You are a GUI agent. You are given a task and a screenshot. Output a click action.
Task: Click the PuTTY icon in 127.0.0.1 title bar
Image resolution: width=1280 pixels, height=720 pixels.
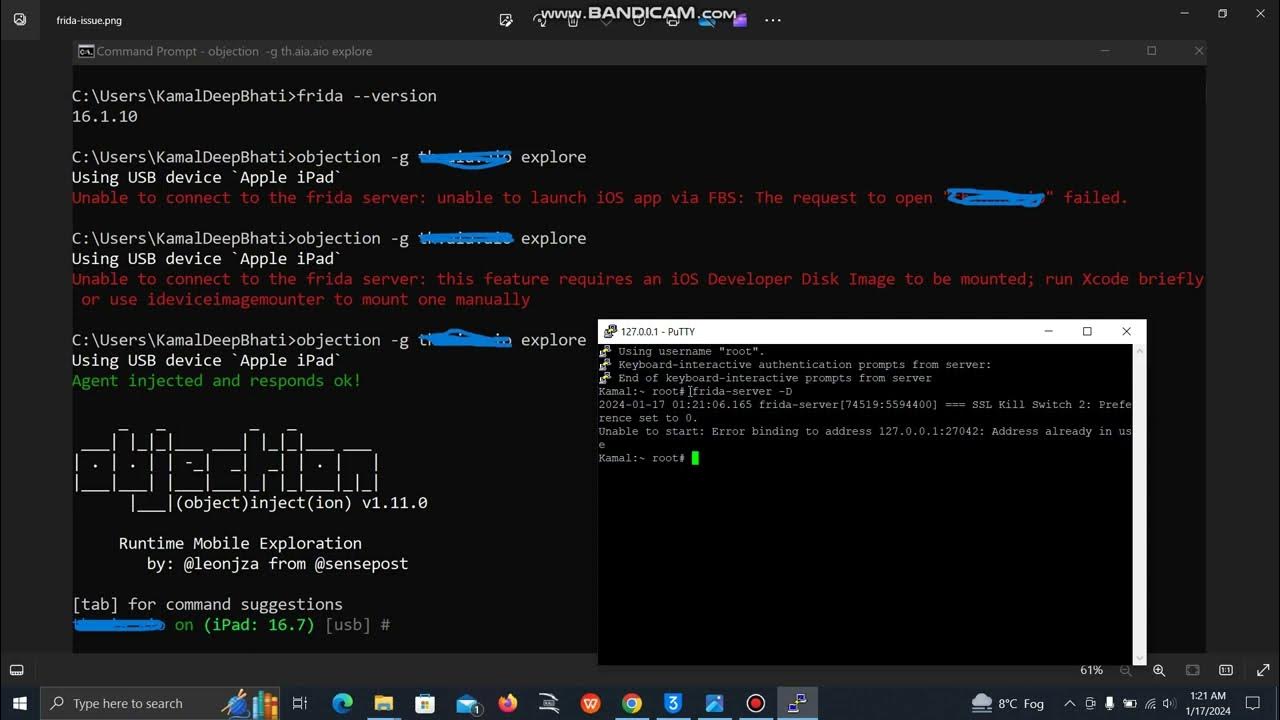pos(609,331)
